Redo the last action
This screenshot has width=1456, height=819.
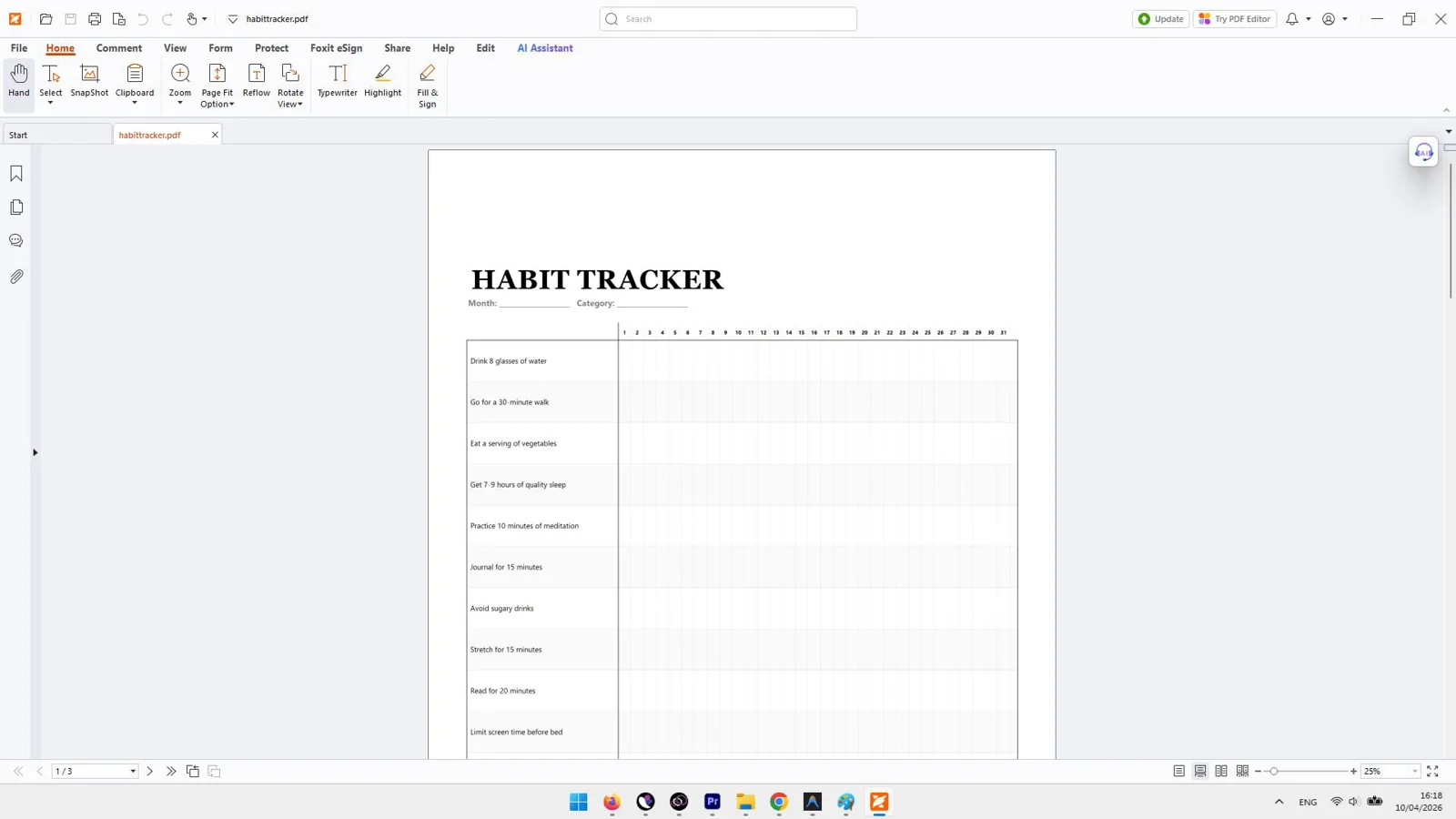click(x=167, y=19)
